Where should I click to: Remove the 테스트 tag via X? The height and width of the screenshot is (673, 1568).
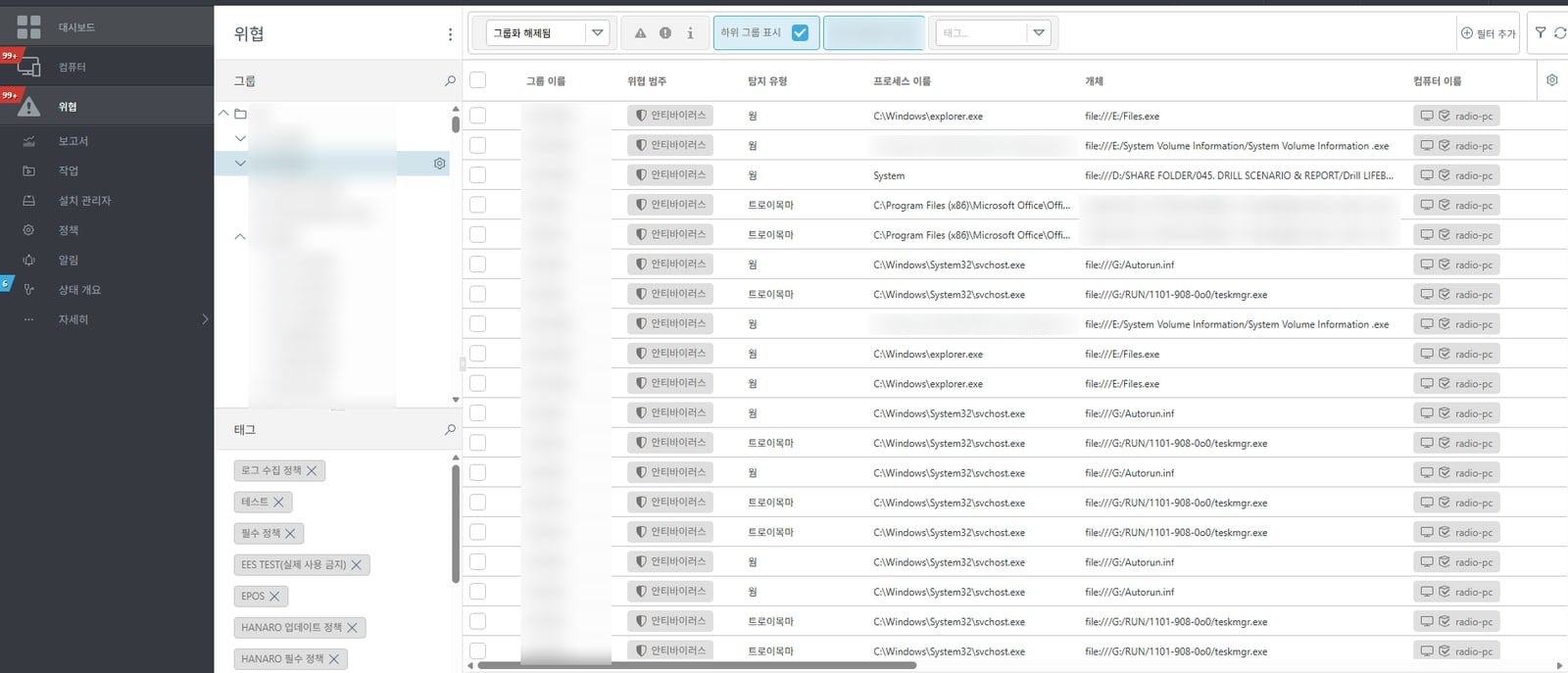point(278,502)
